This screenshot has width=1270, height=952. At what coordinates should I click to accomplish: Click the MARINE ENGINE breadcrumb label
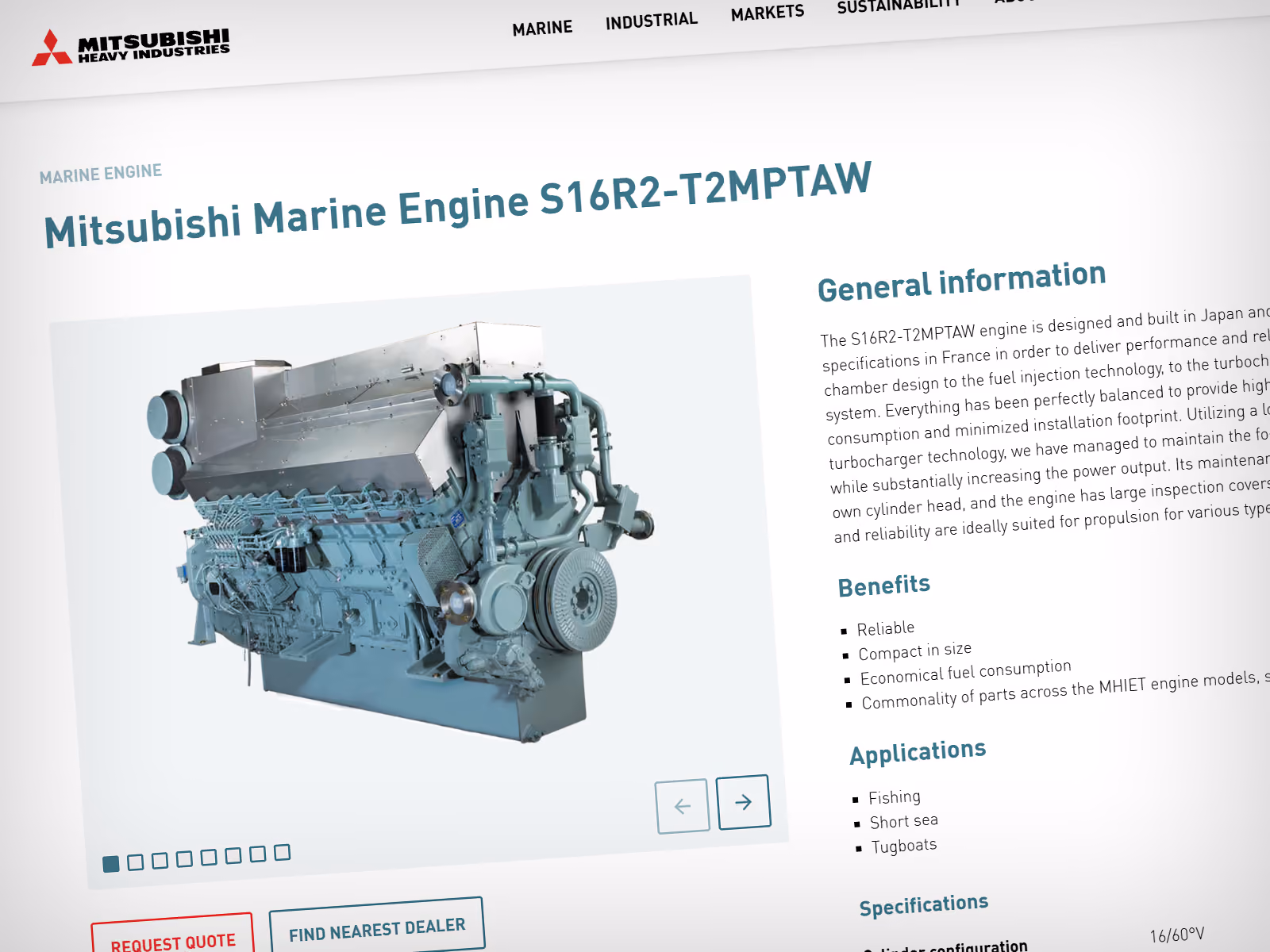101,173
